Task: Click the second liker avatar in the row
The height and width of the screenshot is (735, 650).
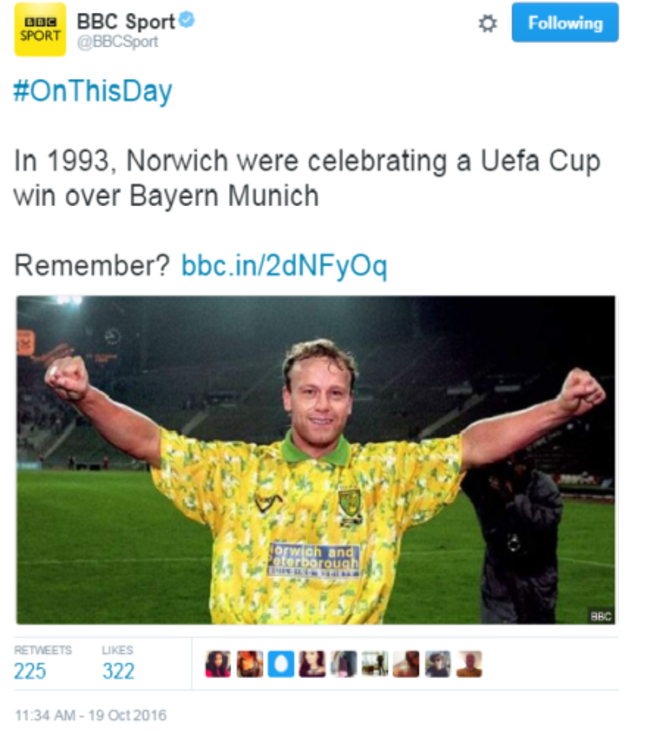Action: click(250, 664)
